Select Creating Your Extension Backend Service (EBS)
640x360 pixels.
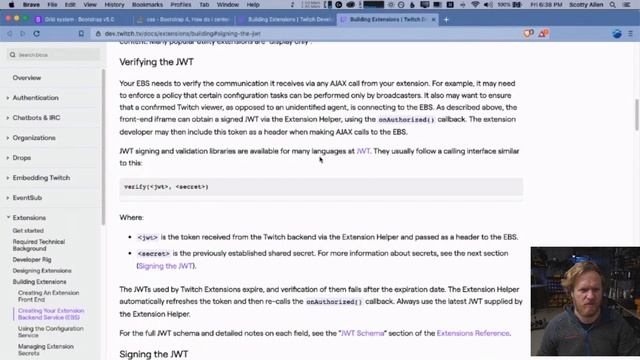coord(51,314)
